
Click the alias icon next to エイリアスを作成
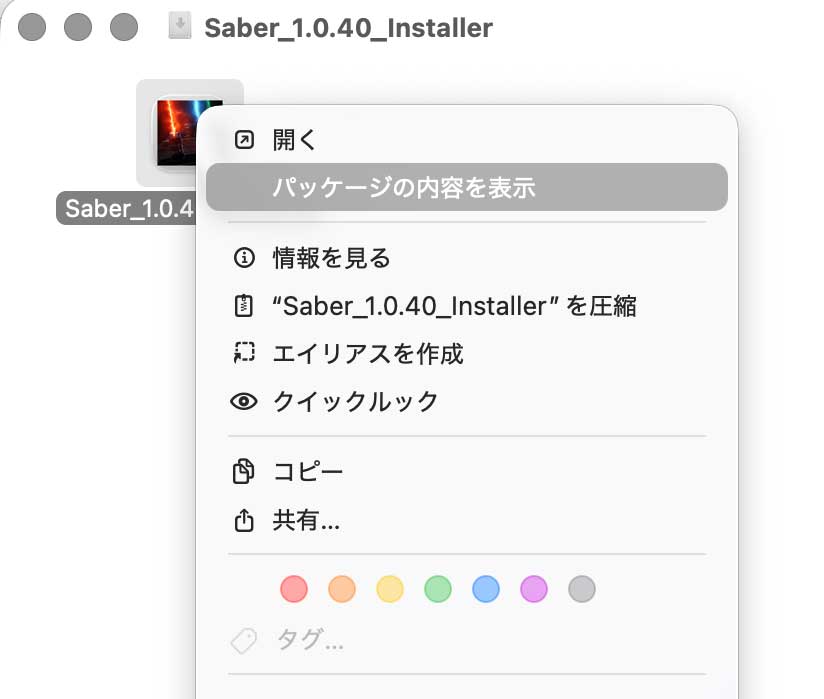243,353
